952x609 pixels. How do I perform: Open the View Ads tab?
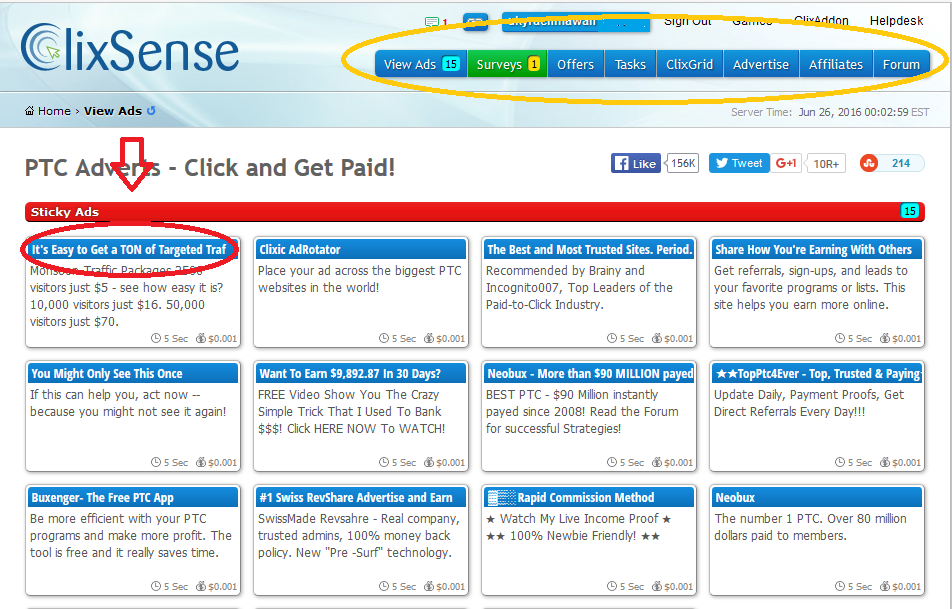421,64
